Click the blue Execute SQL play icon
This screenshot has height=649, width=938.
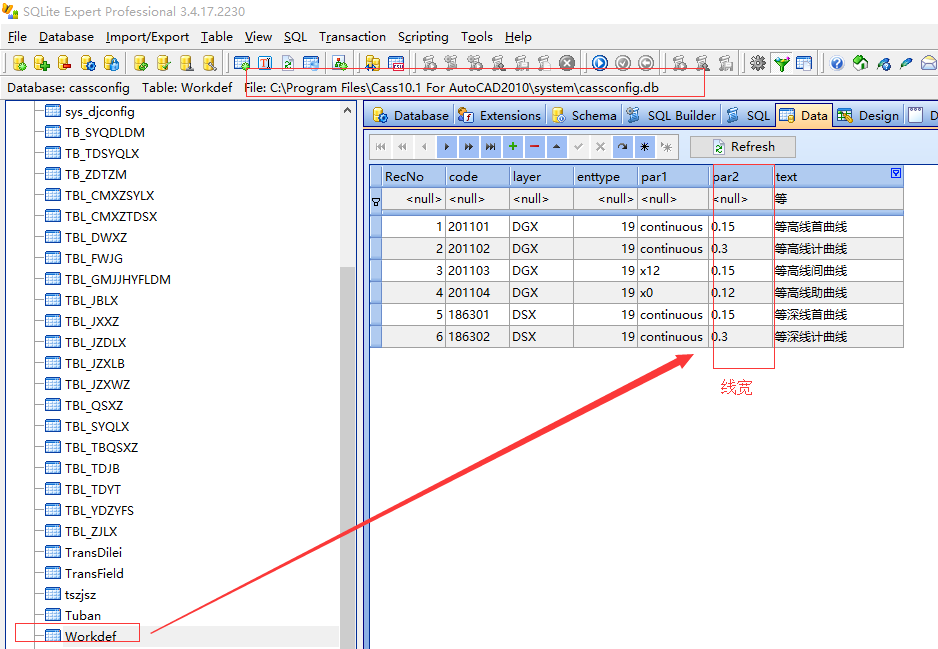(x=599, y=63)
